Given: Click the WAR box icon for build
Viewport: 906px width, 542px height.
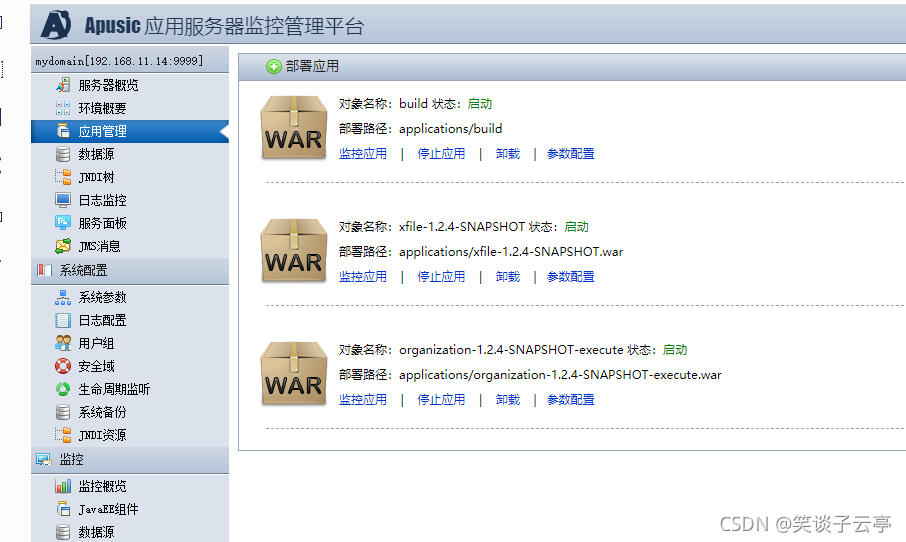Looking at the screenshot, I should tap(294, 128).
